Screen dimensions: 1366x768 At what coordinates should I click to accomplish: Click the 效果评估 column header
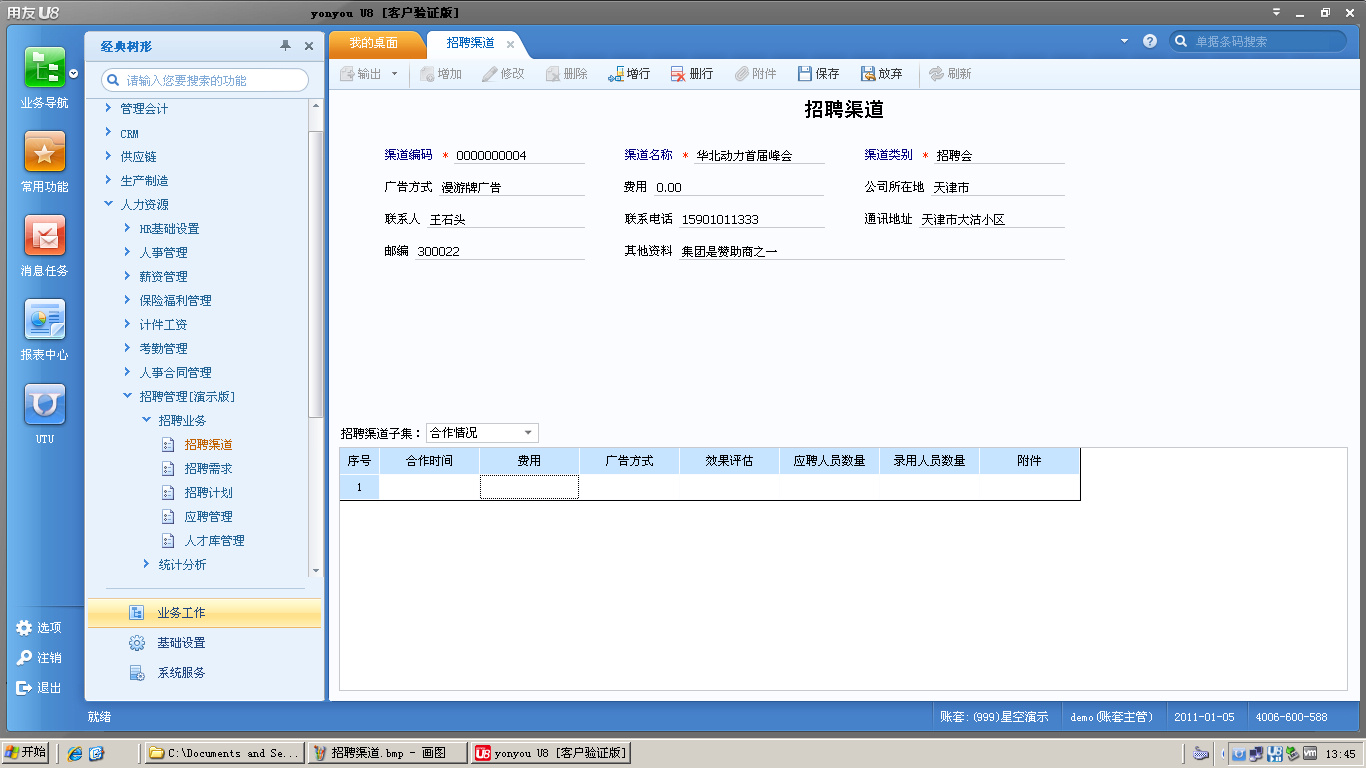coord(729,461)
